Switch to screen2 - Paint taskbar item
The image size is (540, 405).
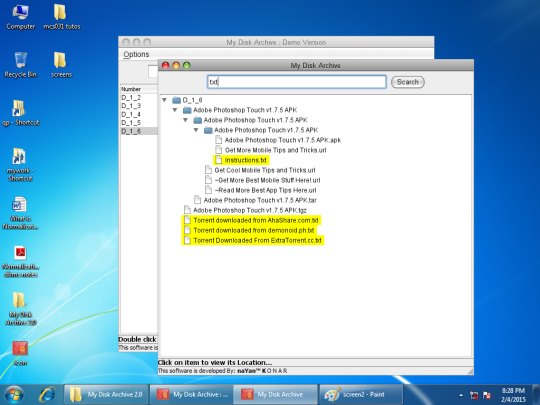(x=361, y=395)
